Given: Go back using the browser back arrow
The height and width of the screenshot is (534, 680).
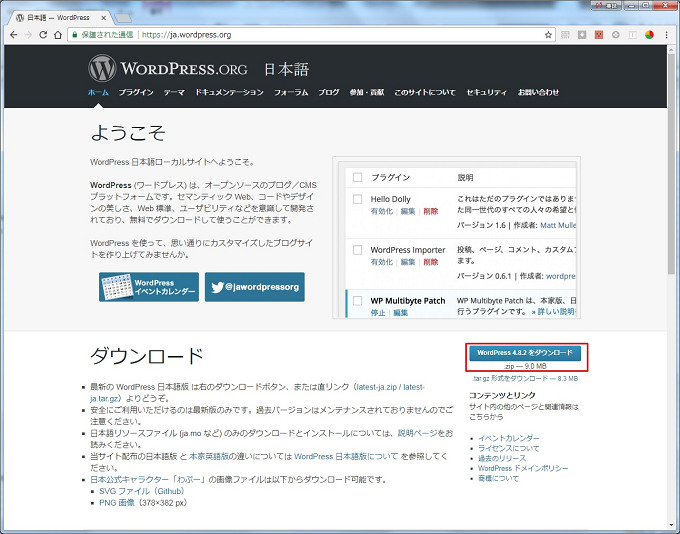Looking at the screenshot, I should (x=13, y=35).
